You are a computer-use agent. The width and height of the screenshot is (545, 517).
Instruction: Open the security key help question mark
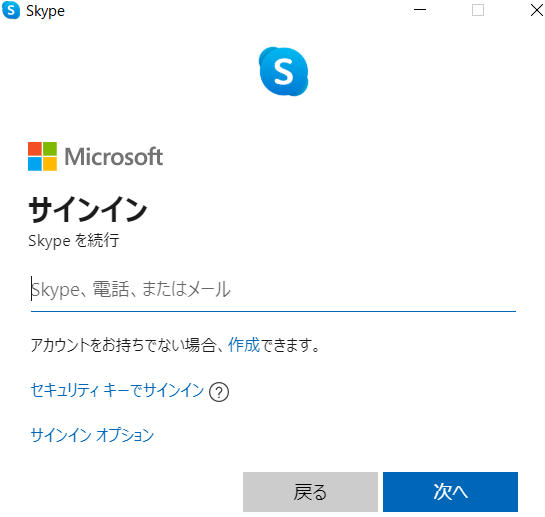tap(219, 392)
